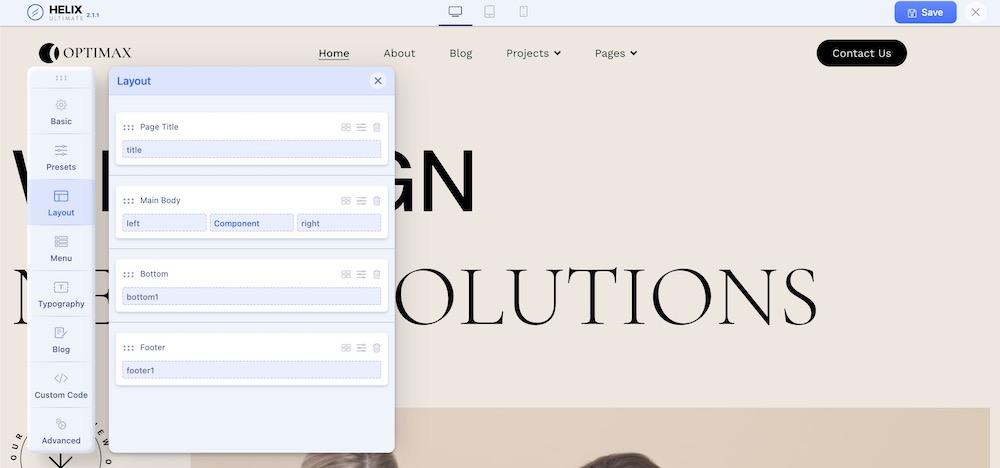Open row settings for Bottom row
Image resolution: width=1000 pixels, height=468 pixels.
click(361, 274)
